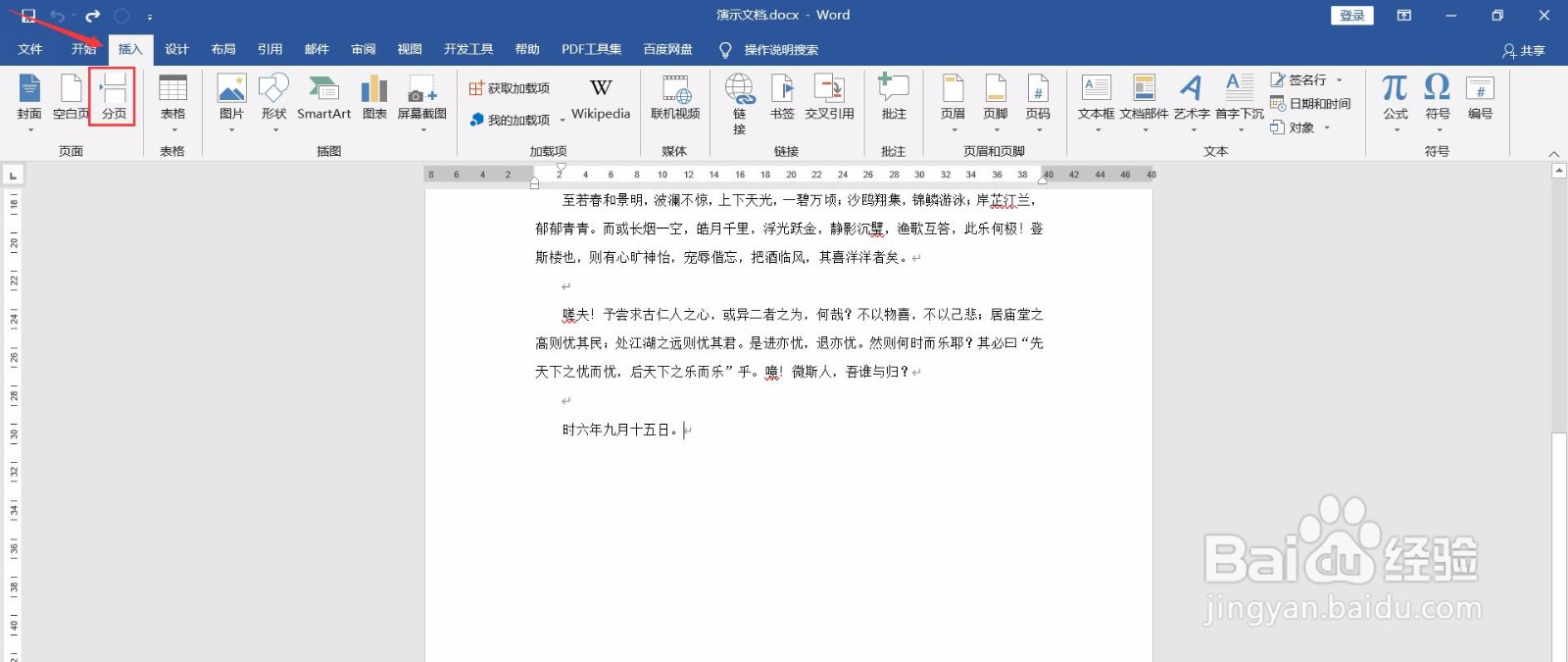1568x662 pixels.
Task: Customize the quick access toolbar dropdown
Action: coord(150,17)
